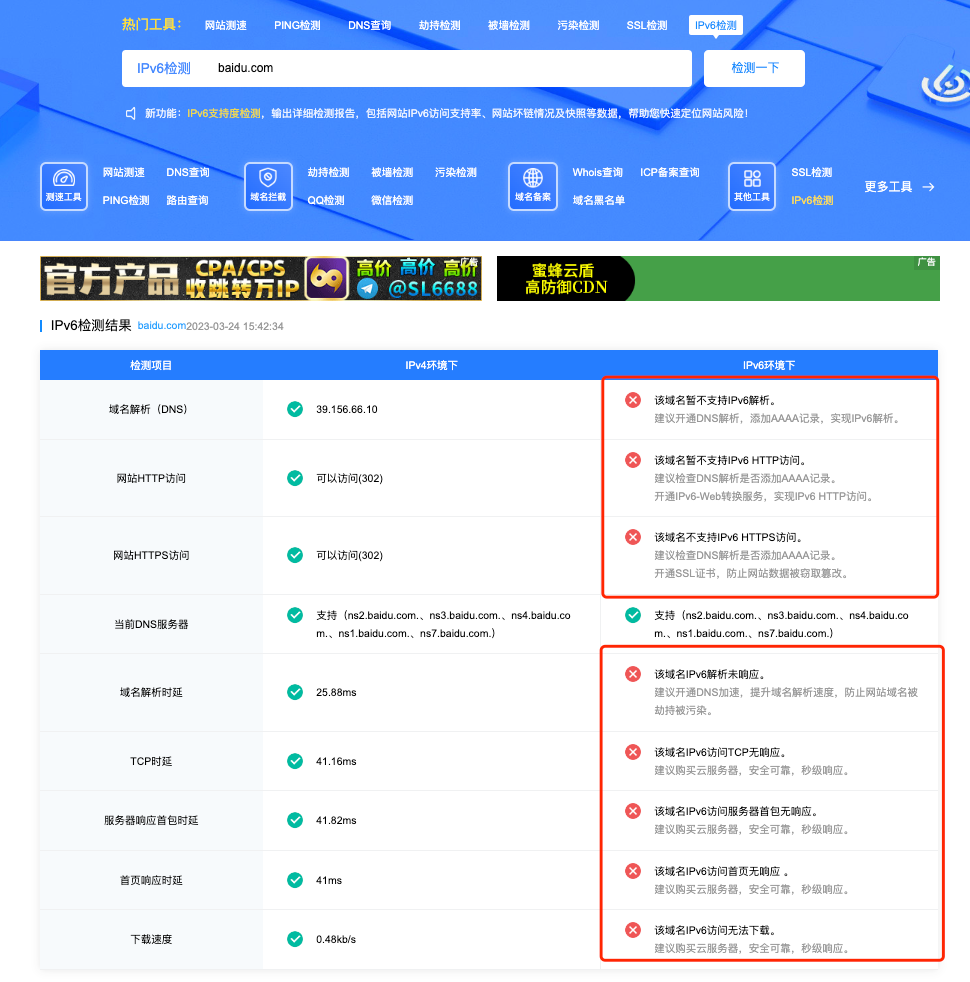Click the 域名备案 globe icon

click(x=533, y=180)
